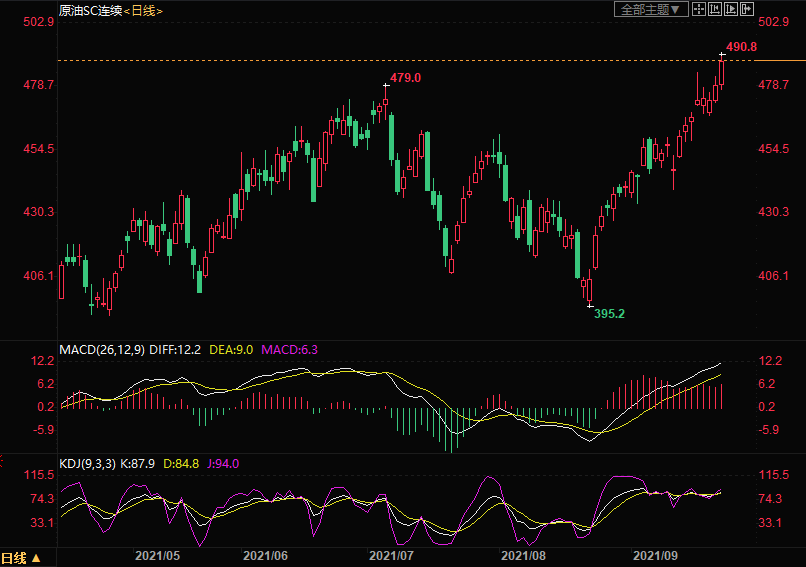Image resolution: width=806 pixels, height=567 pixels.
Task: Open the 全部主题 dropdown
Action: (649, 9)
